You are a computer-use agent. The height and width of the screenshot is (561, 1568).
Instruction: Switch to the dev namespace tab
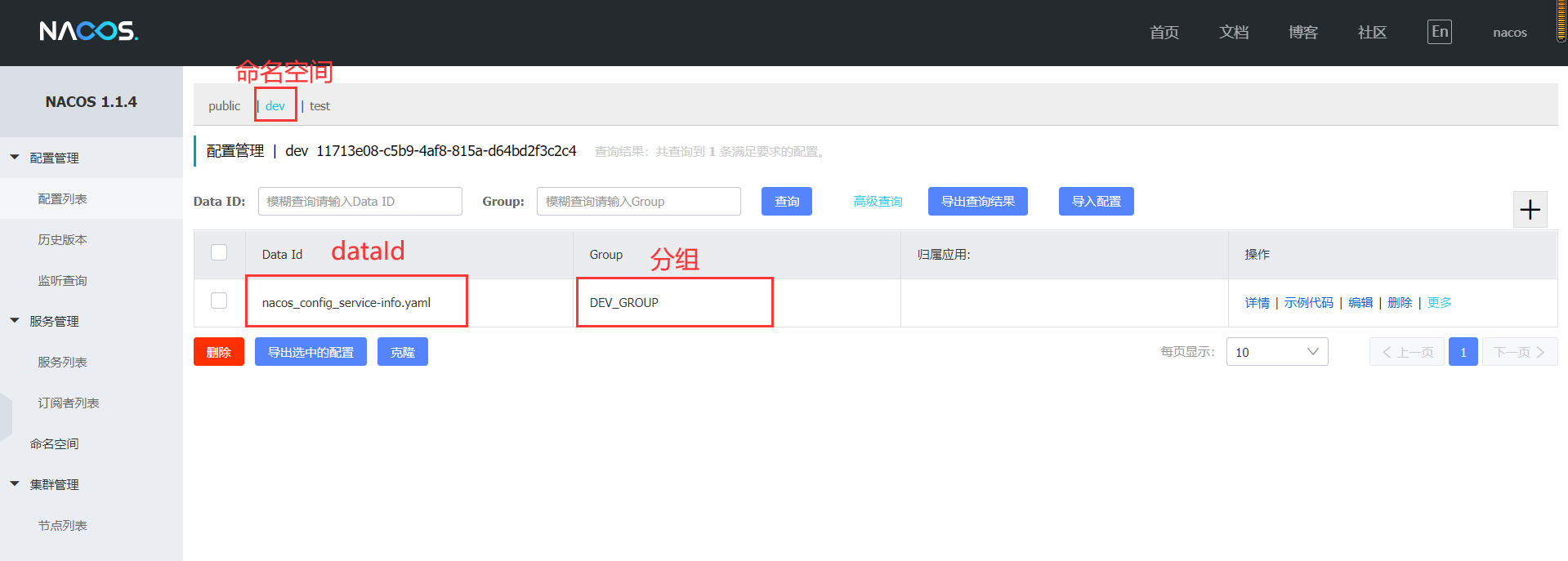point(275,106)
